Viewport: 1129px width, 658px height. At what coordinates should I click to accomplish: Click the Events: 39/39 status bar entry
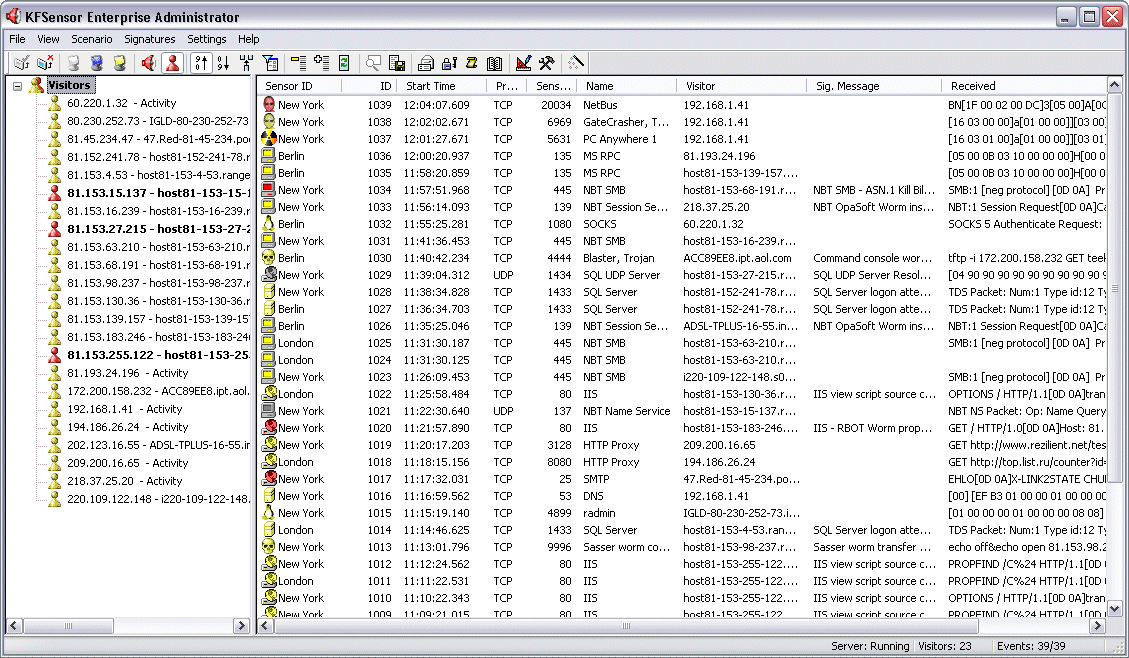pos(1030,646)
